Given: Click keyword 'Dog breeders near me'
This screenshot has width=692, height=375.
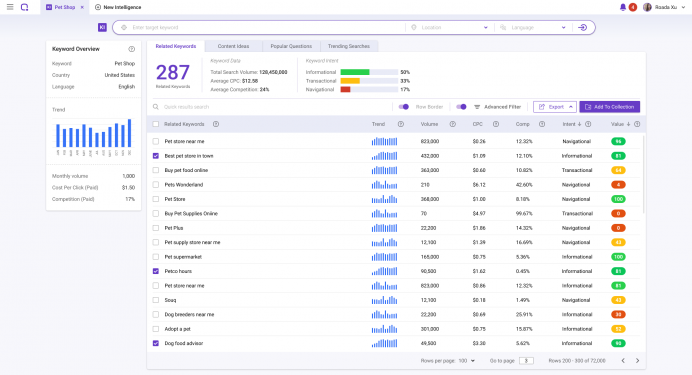Looking at the screenshot, I should (189, 315).
